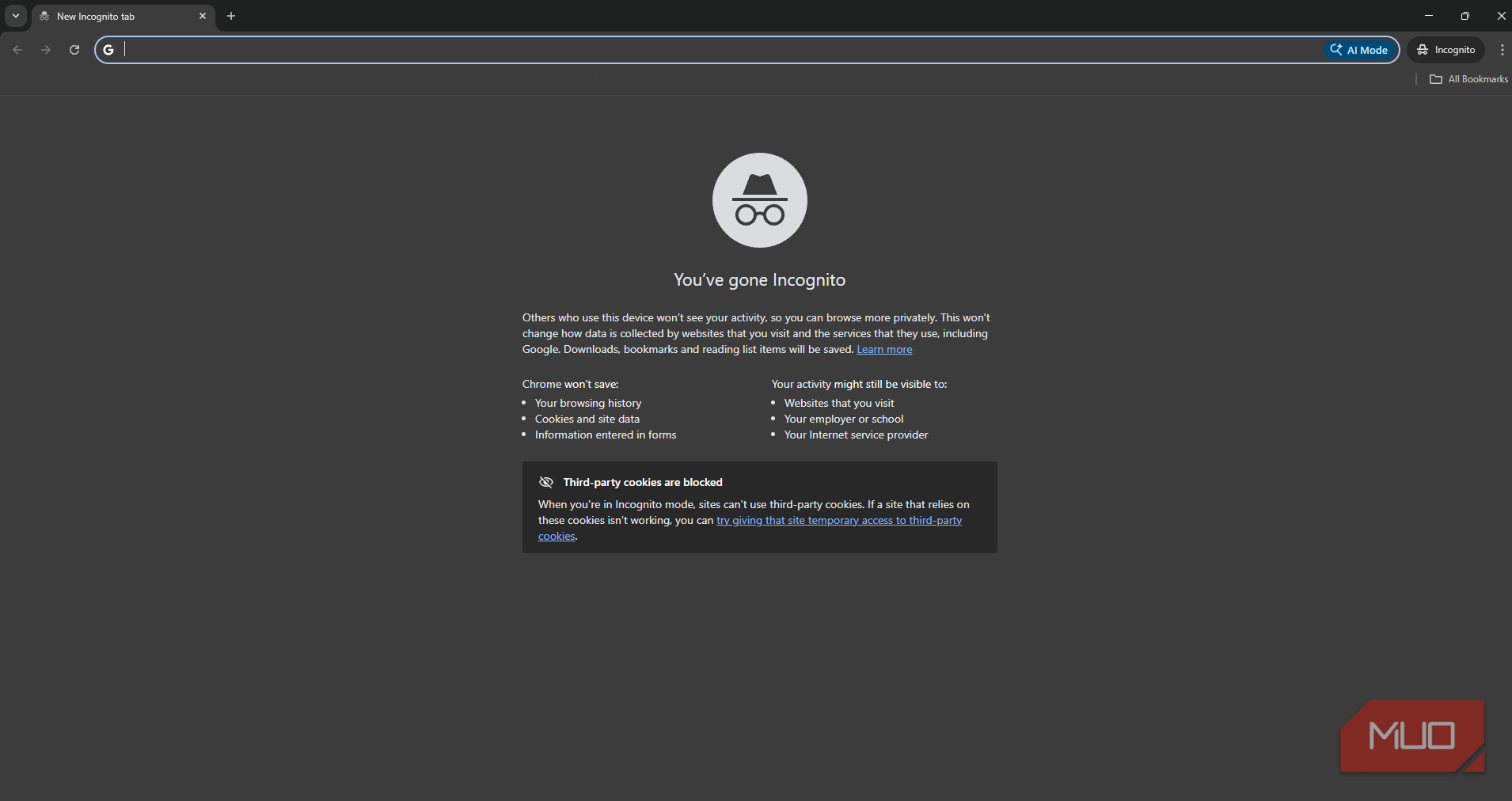
Task: Go back using the back arrow
Action: point(17,50)
